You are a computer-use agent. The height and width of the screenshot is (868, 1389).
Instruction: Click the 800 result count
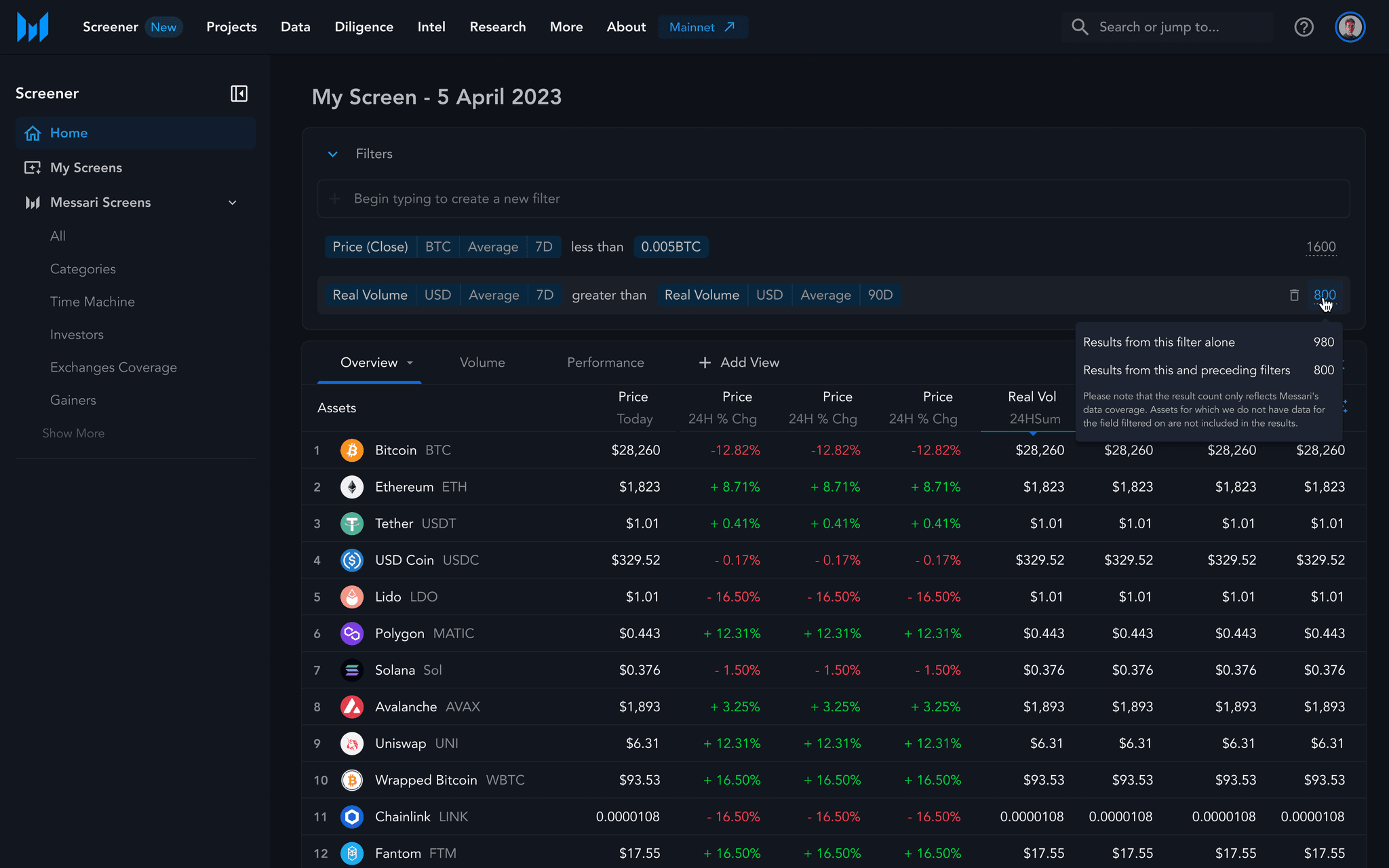coord(1325,295)
